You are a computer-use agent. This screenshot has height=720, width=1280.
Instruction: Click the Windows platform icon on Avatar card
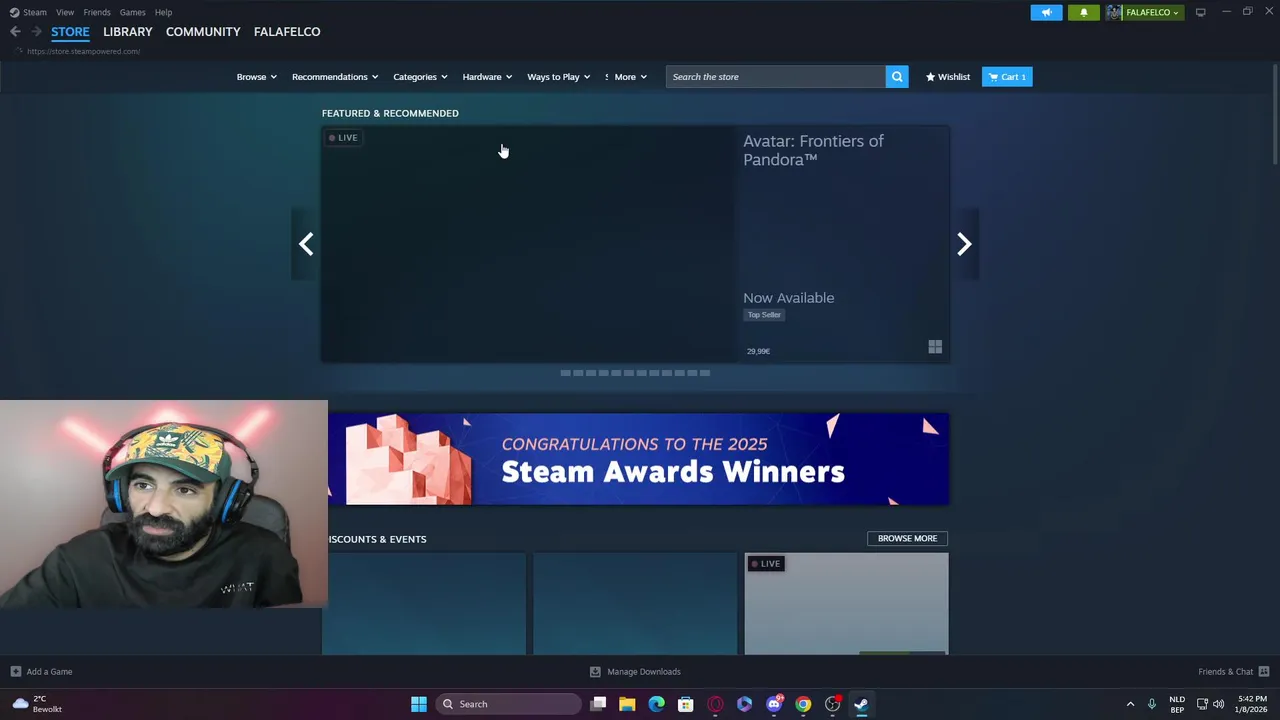[935, 347]
